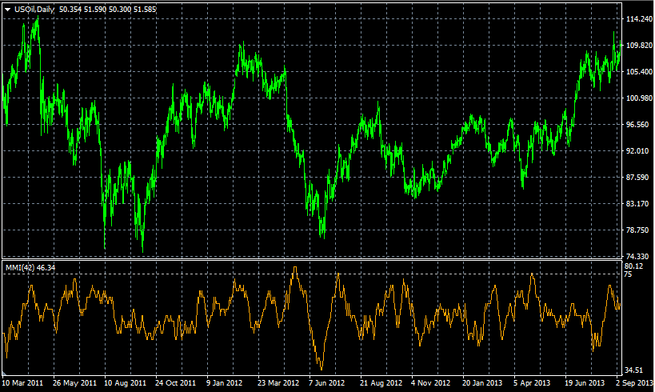Viewport: 655px width, 392px height.
Task: Select the 4 Nov 2012 date label
Action: pos(431,383)
